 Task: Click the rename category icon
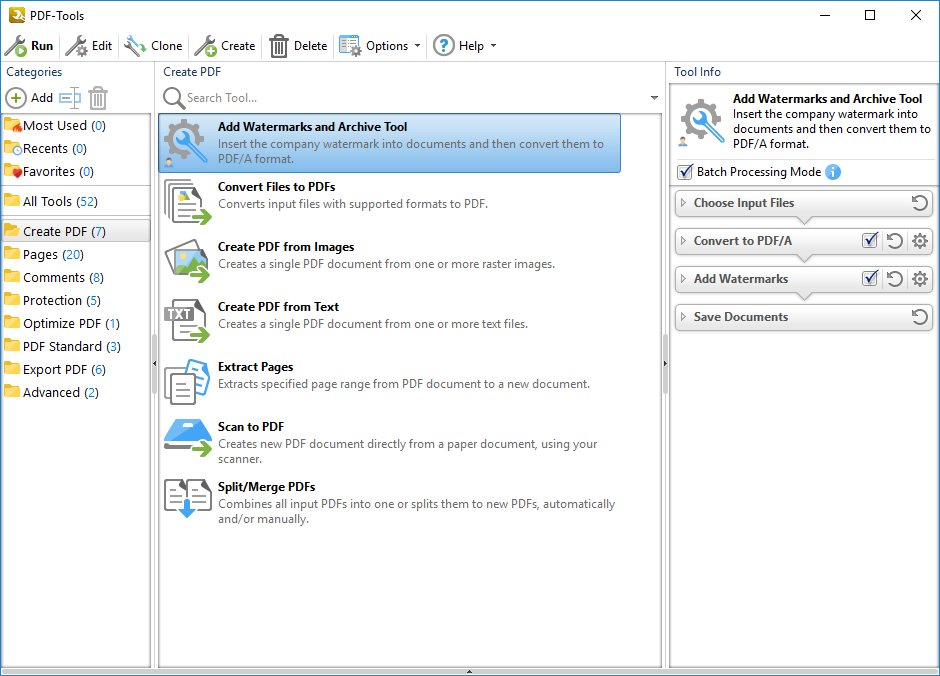pyautogui.click(x=69, y=98)
